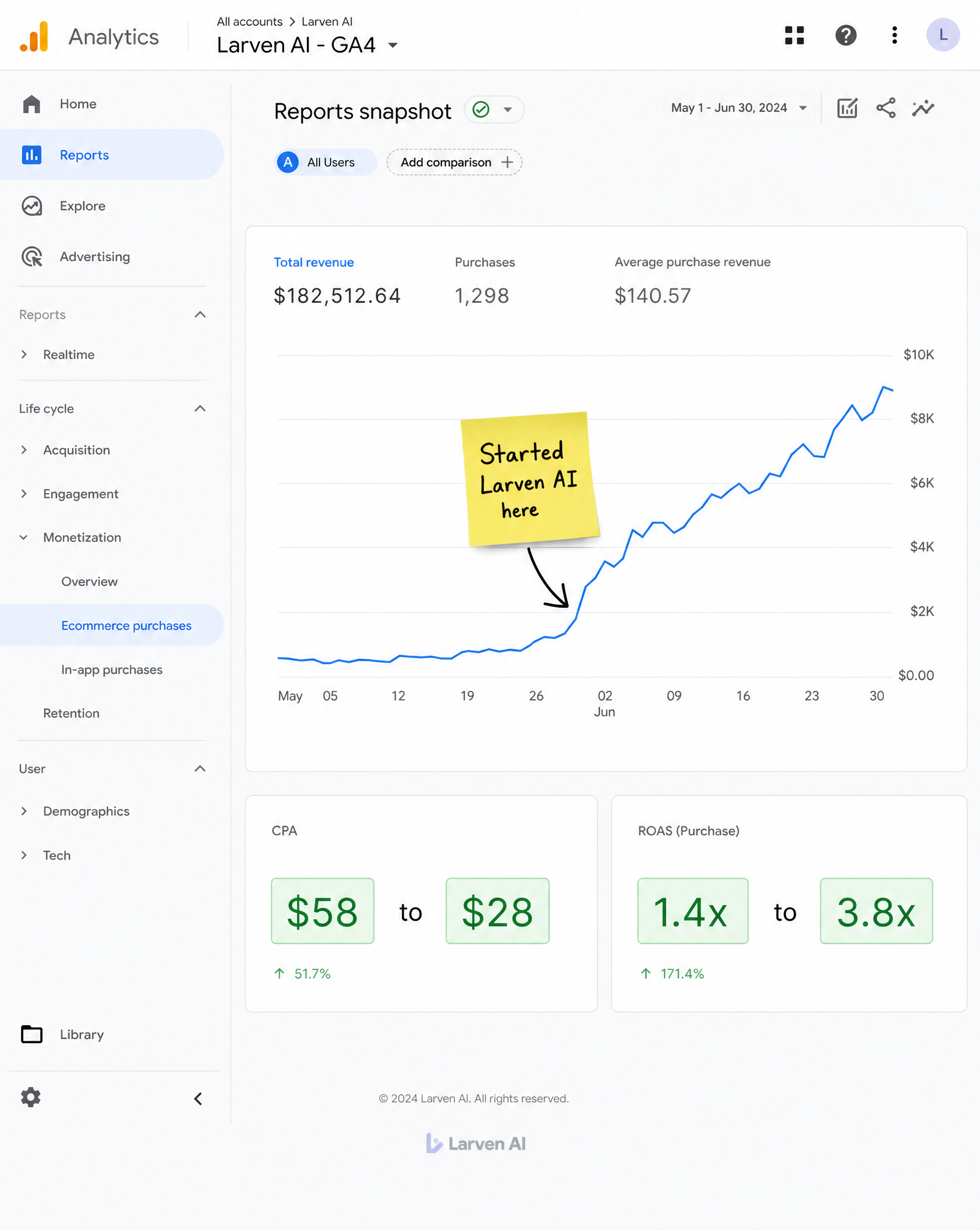Screen dimensions: 980x1230
Task: Collapse the Monetization tree item
Action: pos(24,538)
